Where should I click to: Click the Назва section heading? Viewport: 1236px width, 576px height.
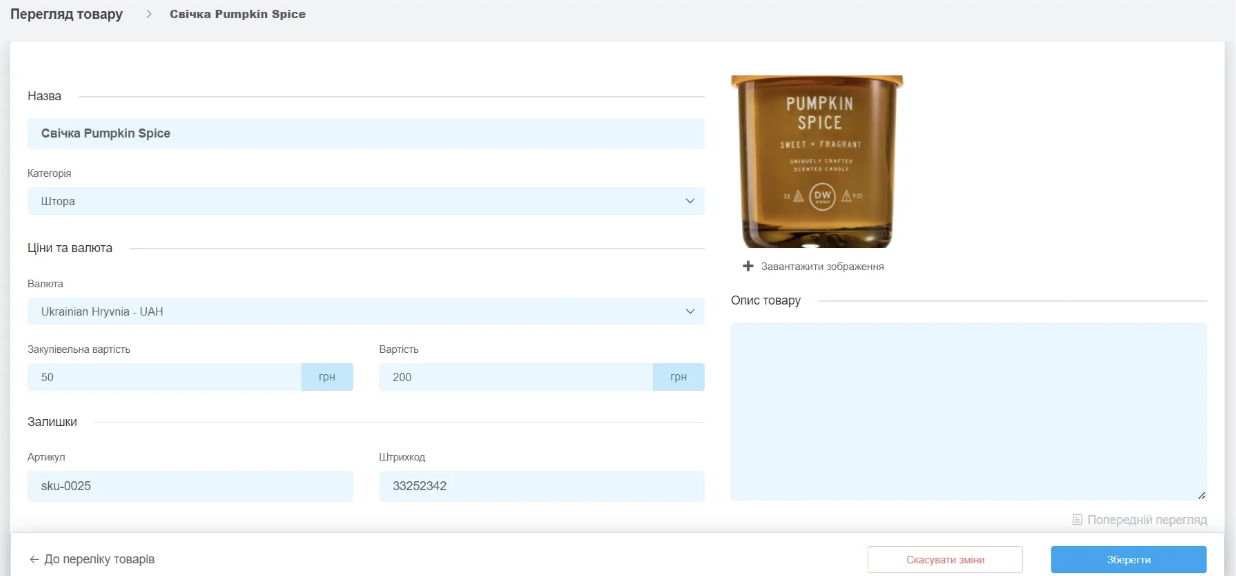coord(44,96)
